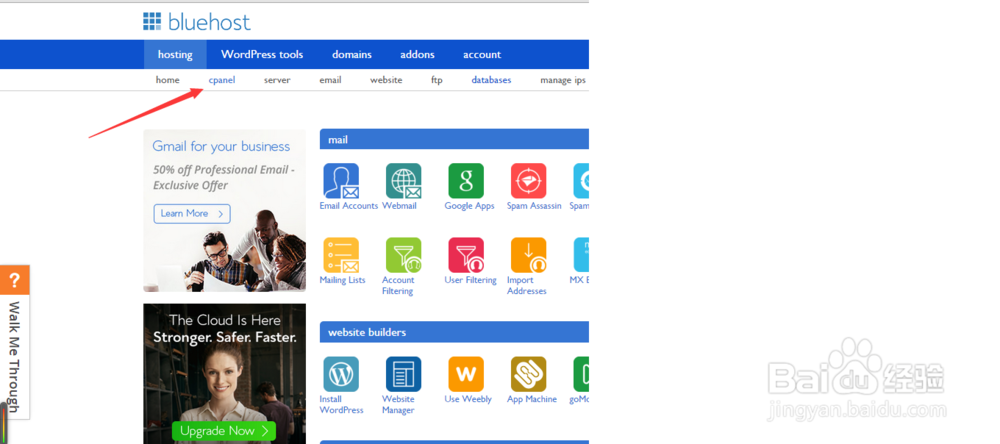Open the Spam Assassin icon

[x=529, y=181]
